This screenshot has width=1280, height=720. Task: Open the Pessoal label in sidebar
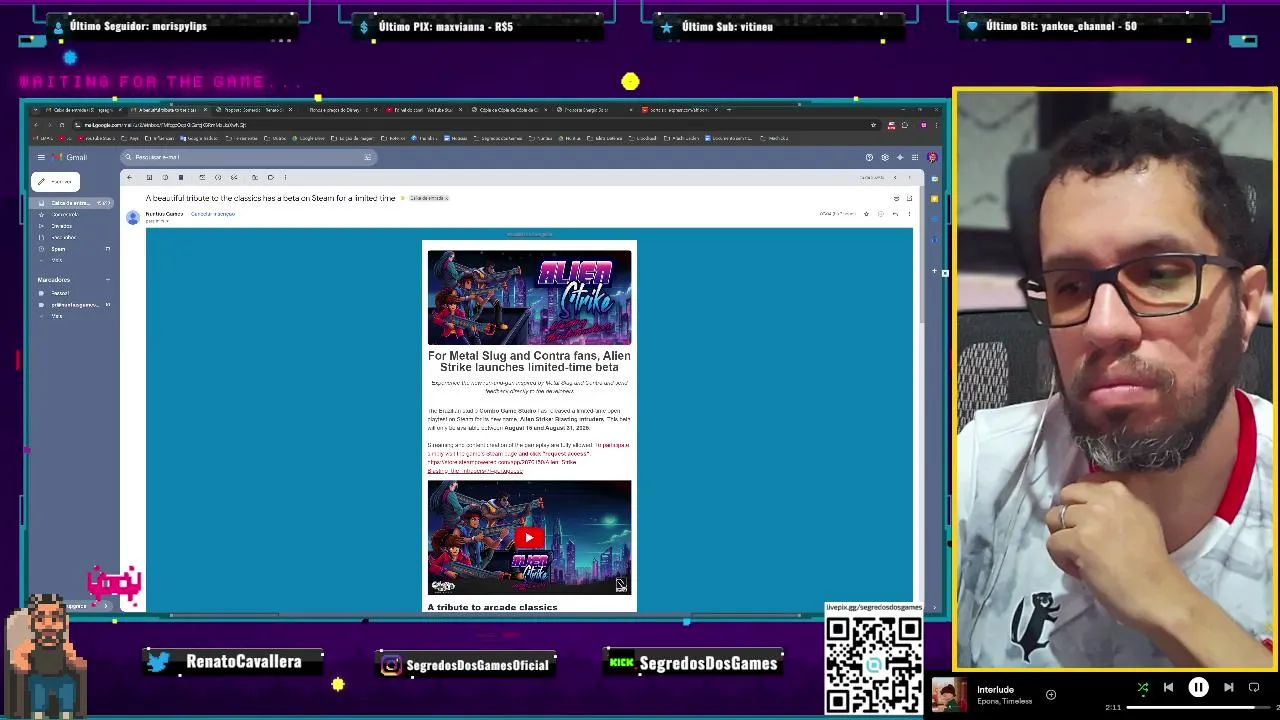[x=60, y=293]
